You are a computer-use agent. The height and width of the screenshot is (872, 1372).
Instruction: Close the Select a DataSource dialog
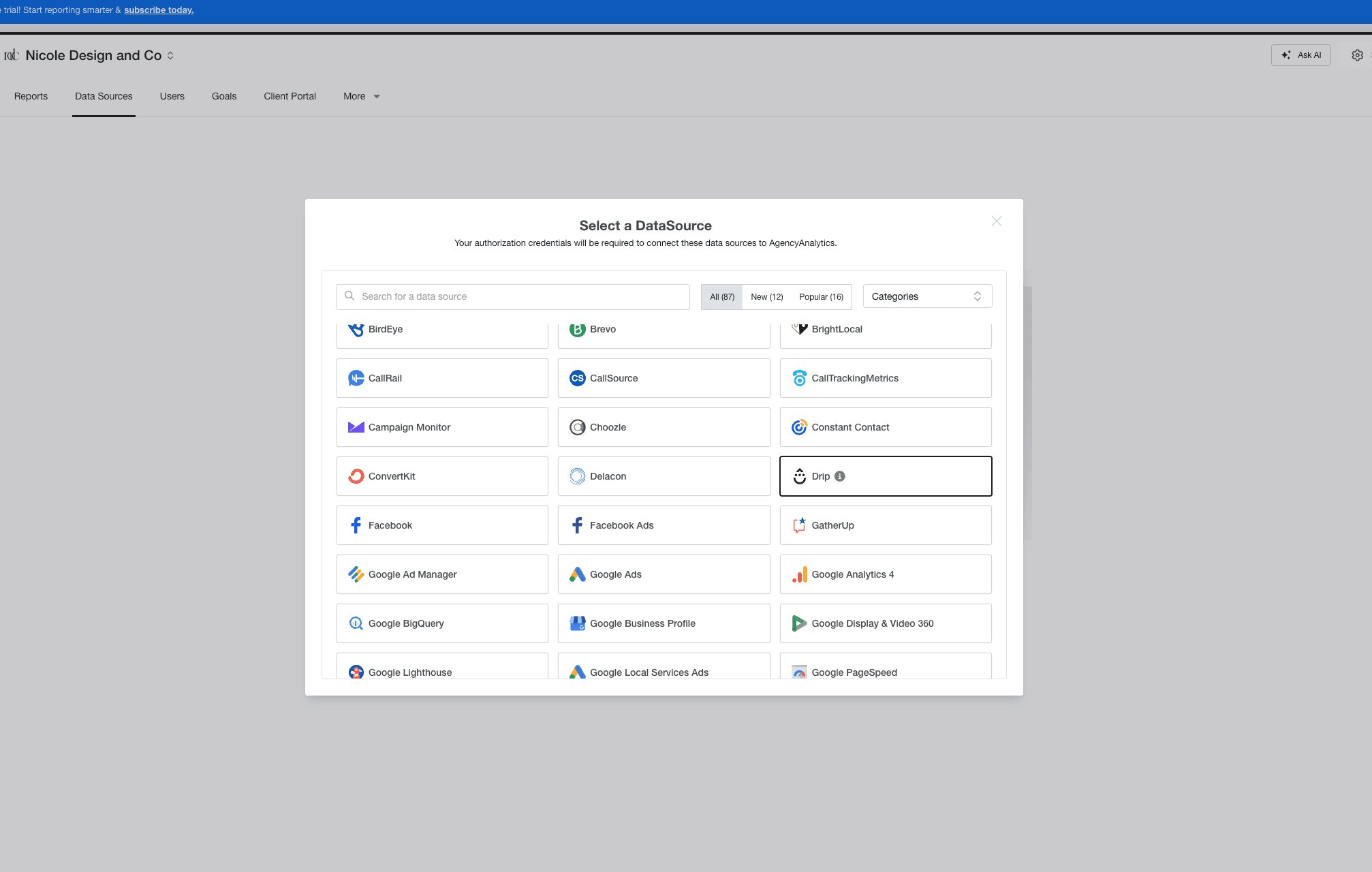coord(997,221)
